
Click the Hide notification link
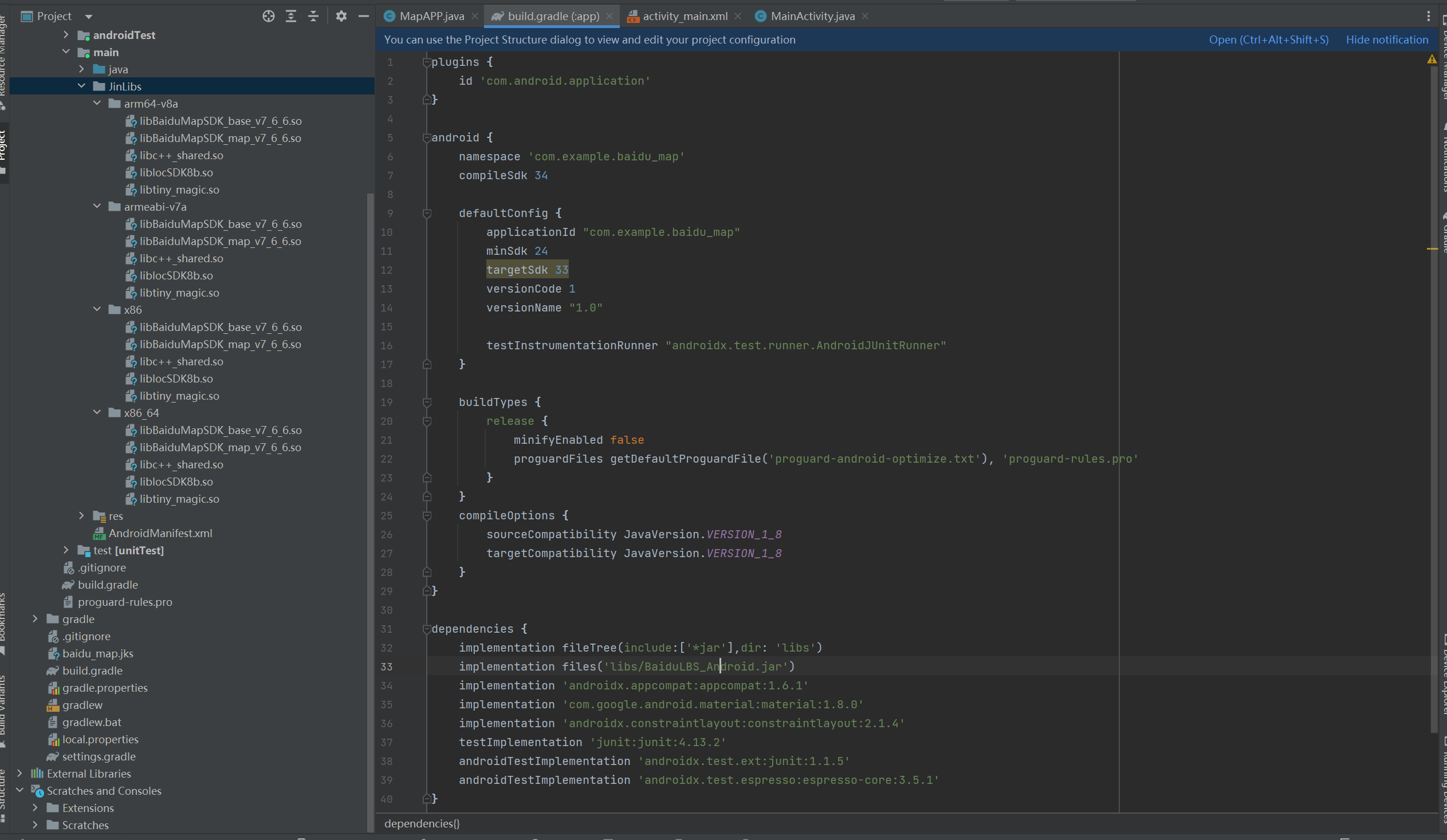(1387, 40)
